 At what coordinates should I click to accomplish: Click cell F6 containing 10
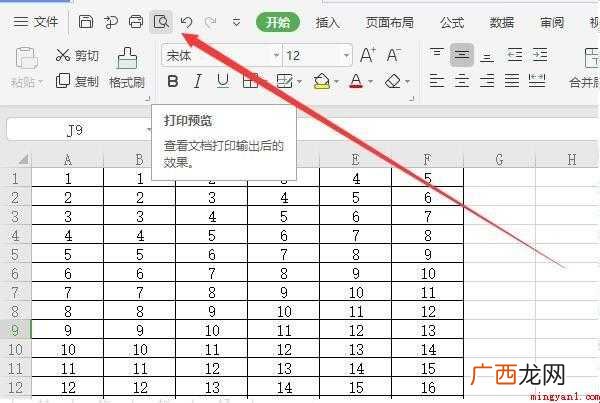point(428,273)
